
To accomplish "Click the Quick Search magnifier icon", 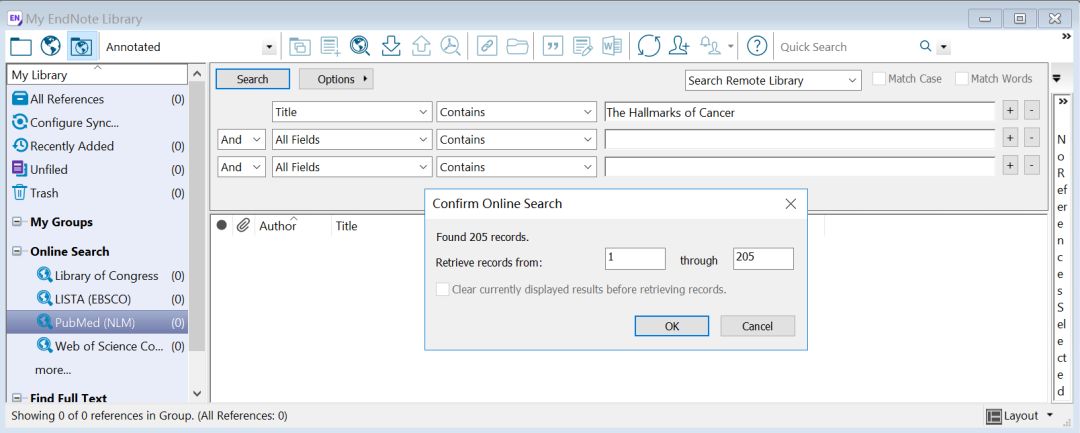I will click(x=925, y=46).
